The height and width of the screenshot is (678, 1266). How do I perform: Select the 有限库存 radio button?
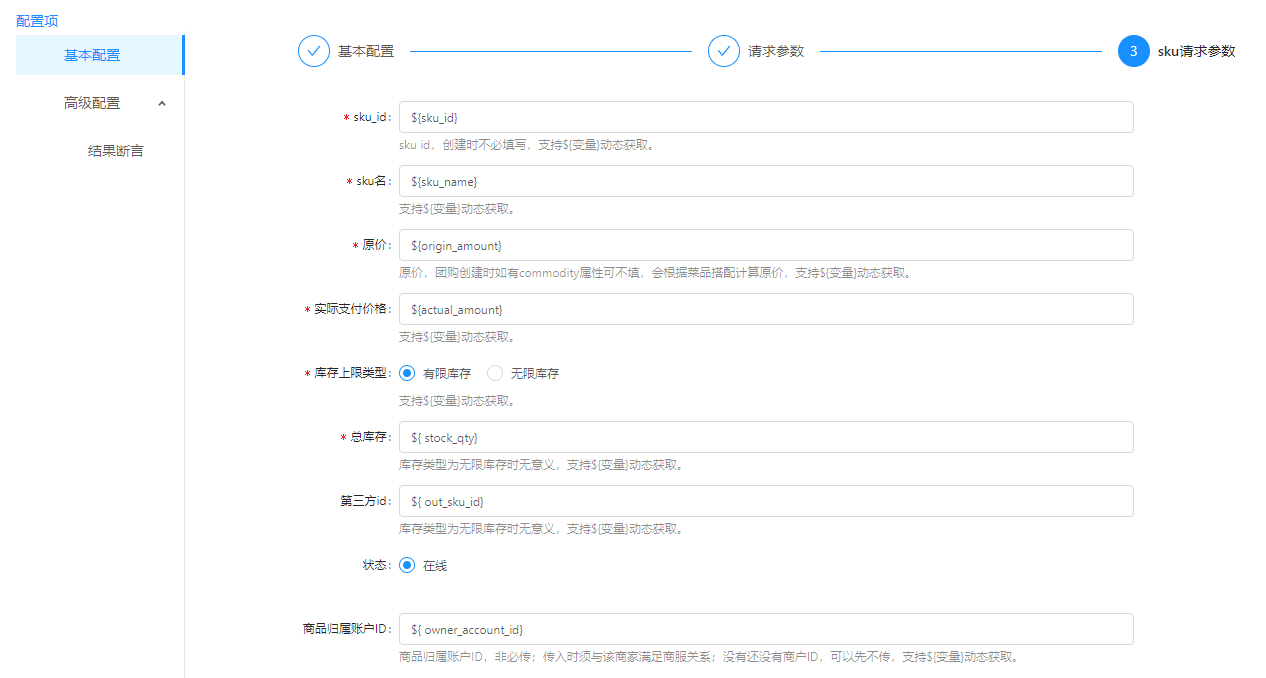(x=407, y=373)
